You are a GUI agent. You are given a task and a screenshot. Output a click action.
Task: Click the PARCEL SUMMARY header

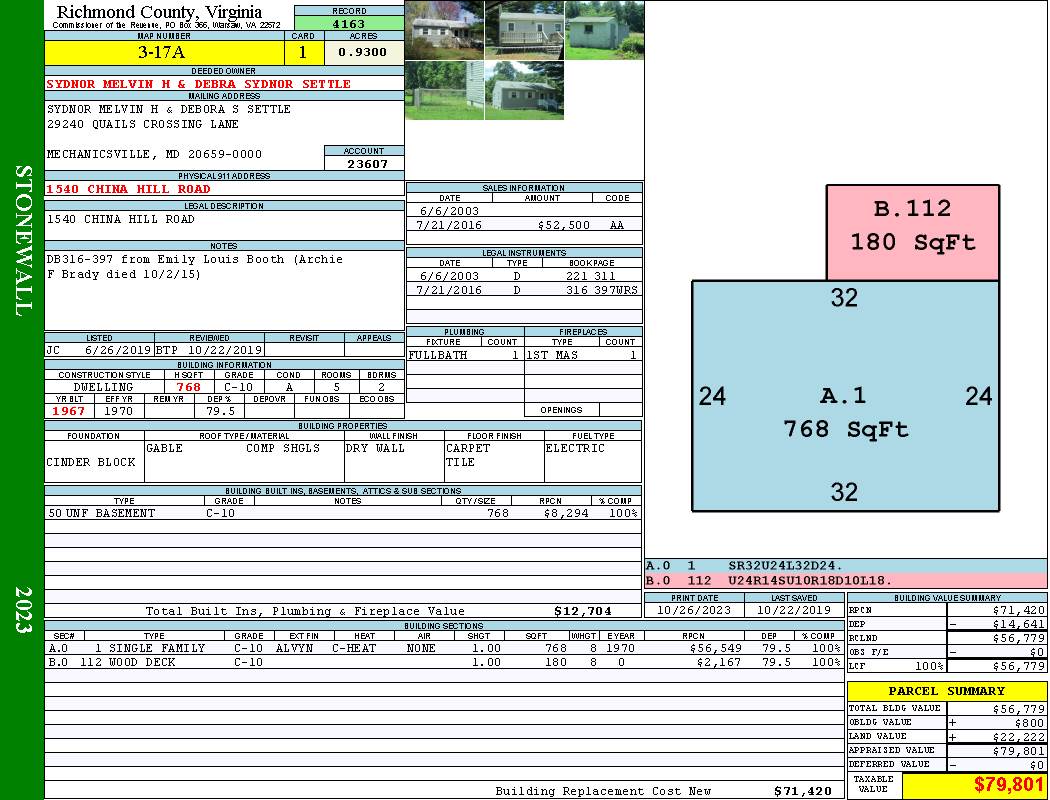(x=946, y=691)
